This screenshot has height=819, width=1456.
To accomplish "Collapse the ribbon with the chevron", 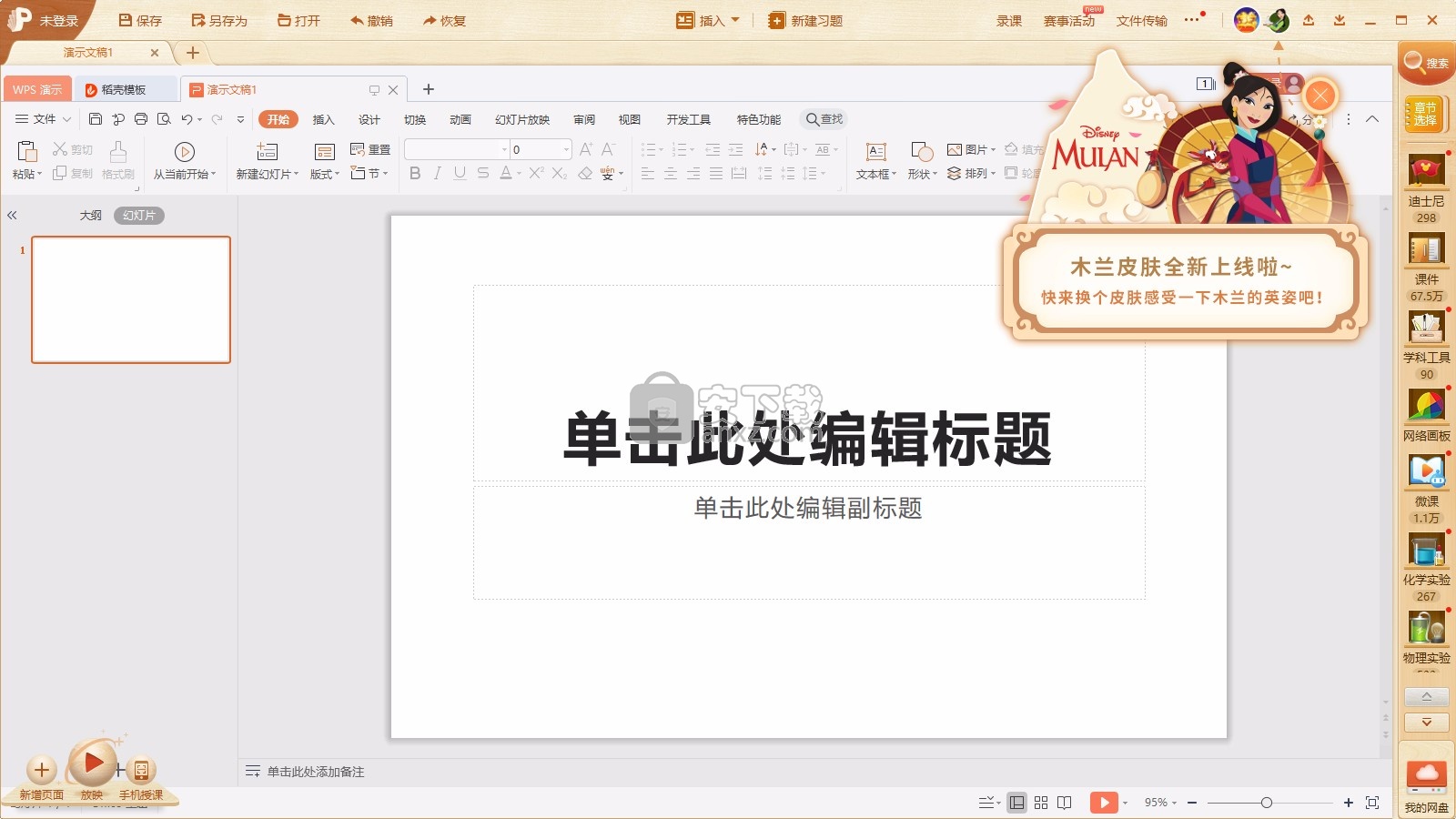I will [x=1372, y=119].
